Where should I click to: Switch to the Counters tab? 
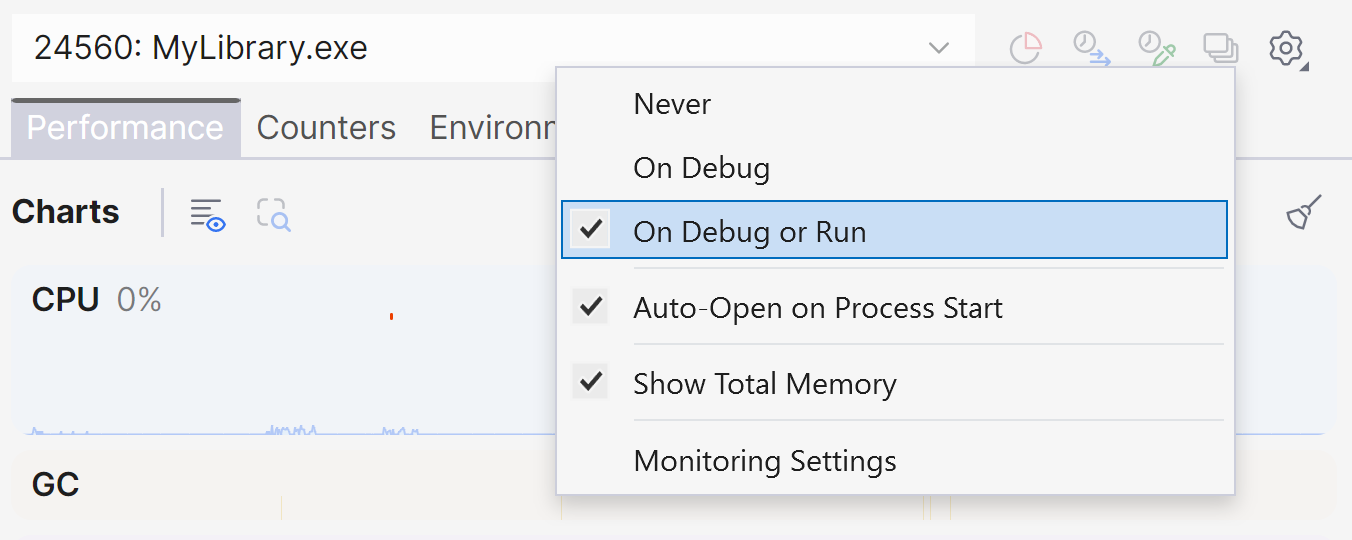click(326, 128)
